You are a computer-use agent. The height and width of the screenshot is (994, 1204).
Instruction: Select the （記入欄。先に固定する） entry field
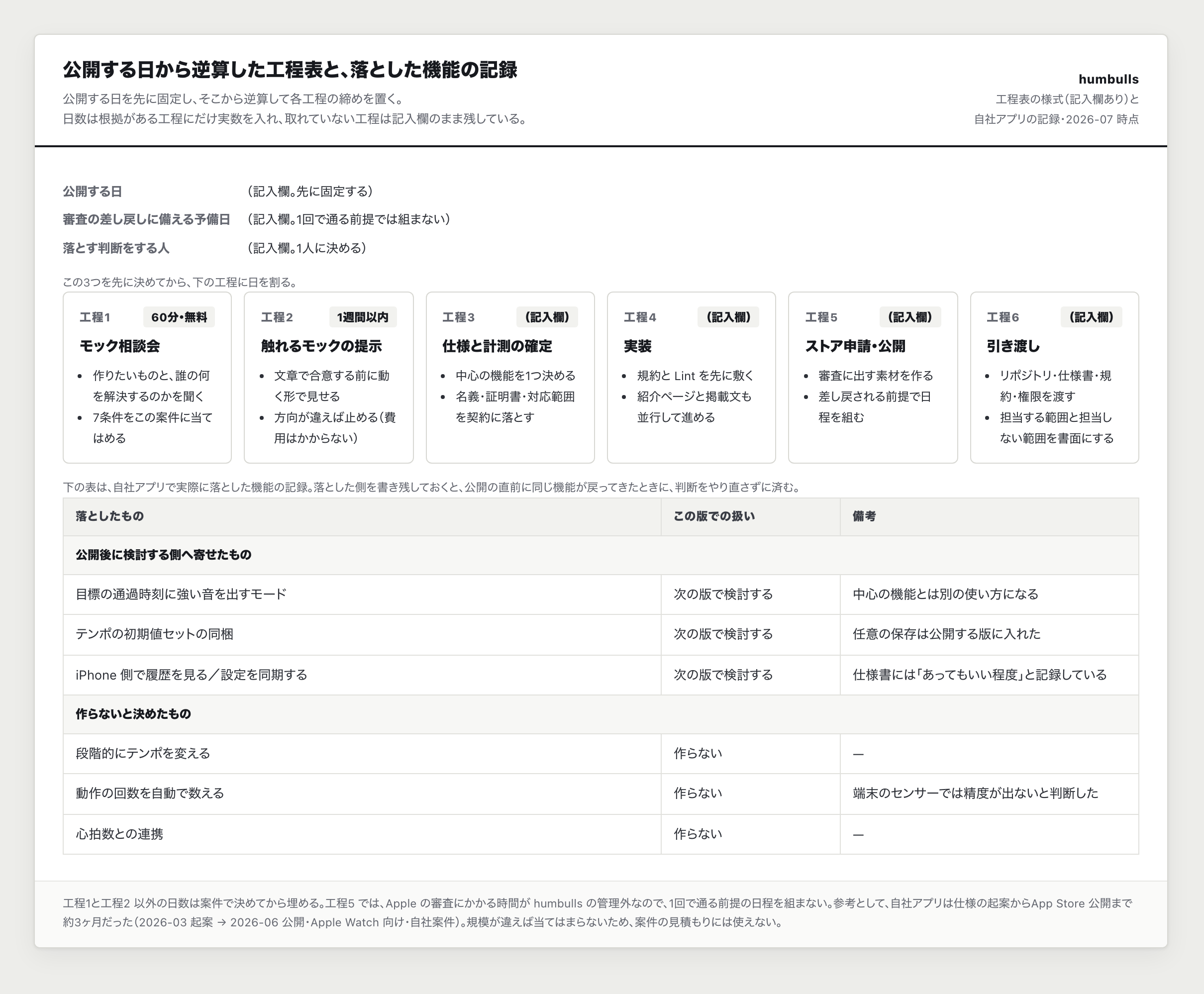click(x=310, y=191)
